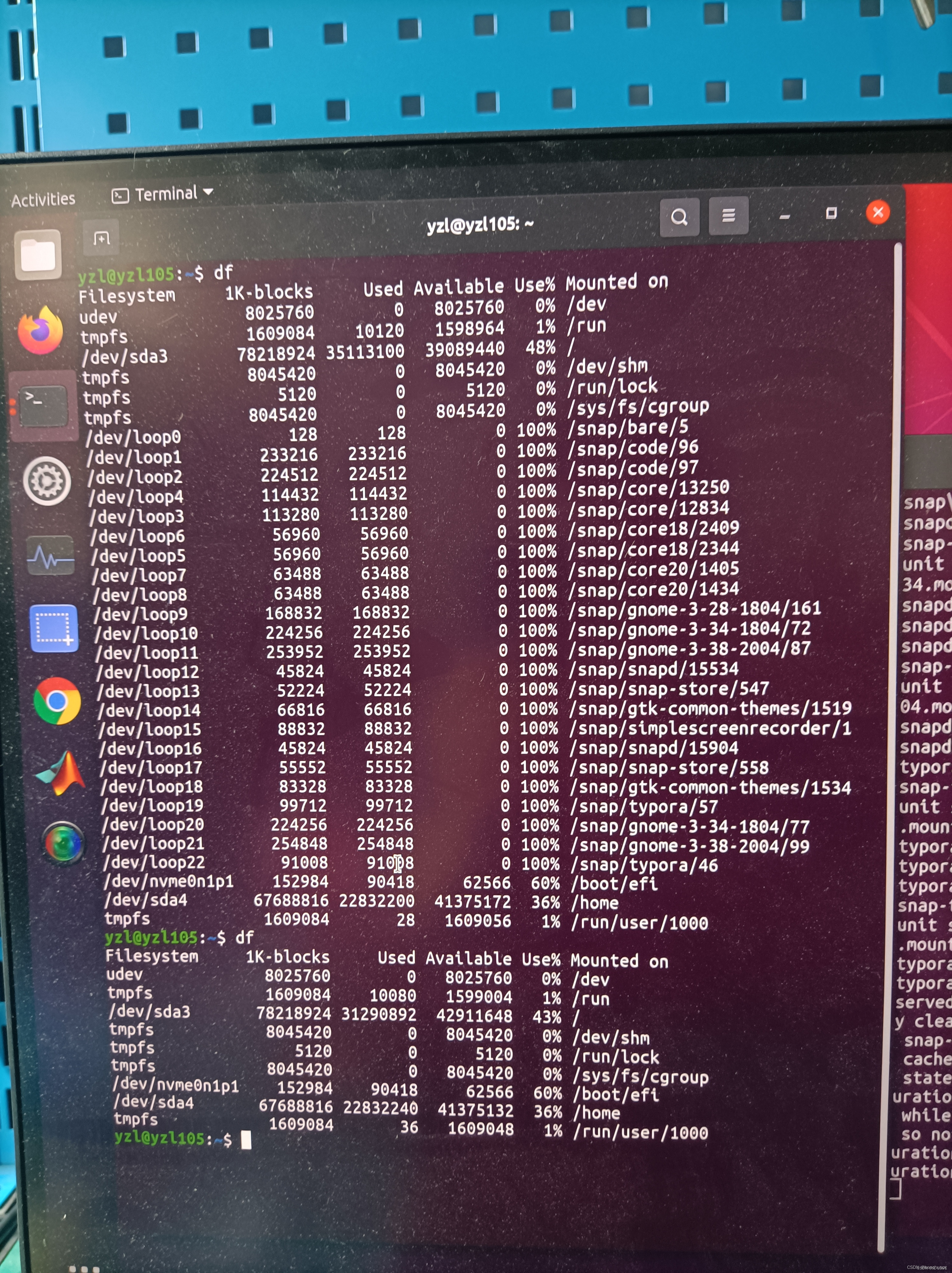Click the Terminal dock icon
Image resolution: width=952 pixels, height=1273 pixels.
tap(43, 405)
